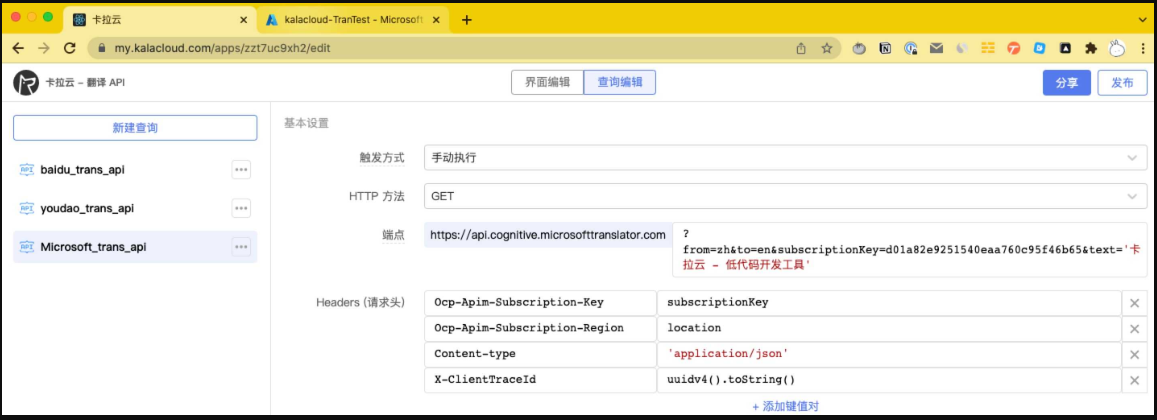Click the API icon beside baidu_trans_api

pyautogui.click(x=27, y=170)
